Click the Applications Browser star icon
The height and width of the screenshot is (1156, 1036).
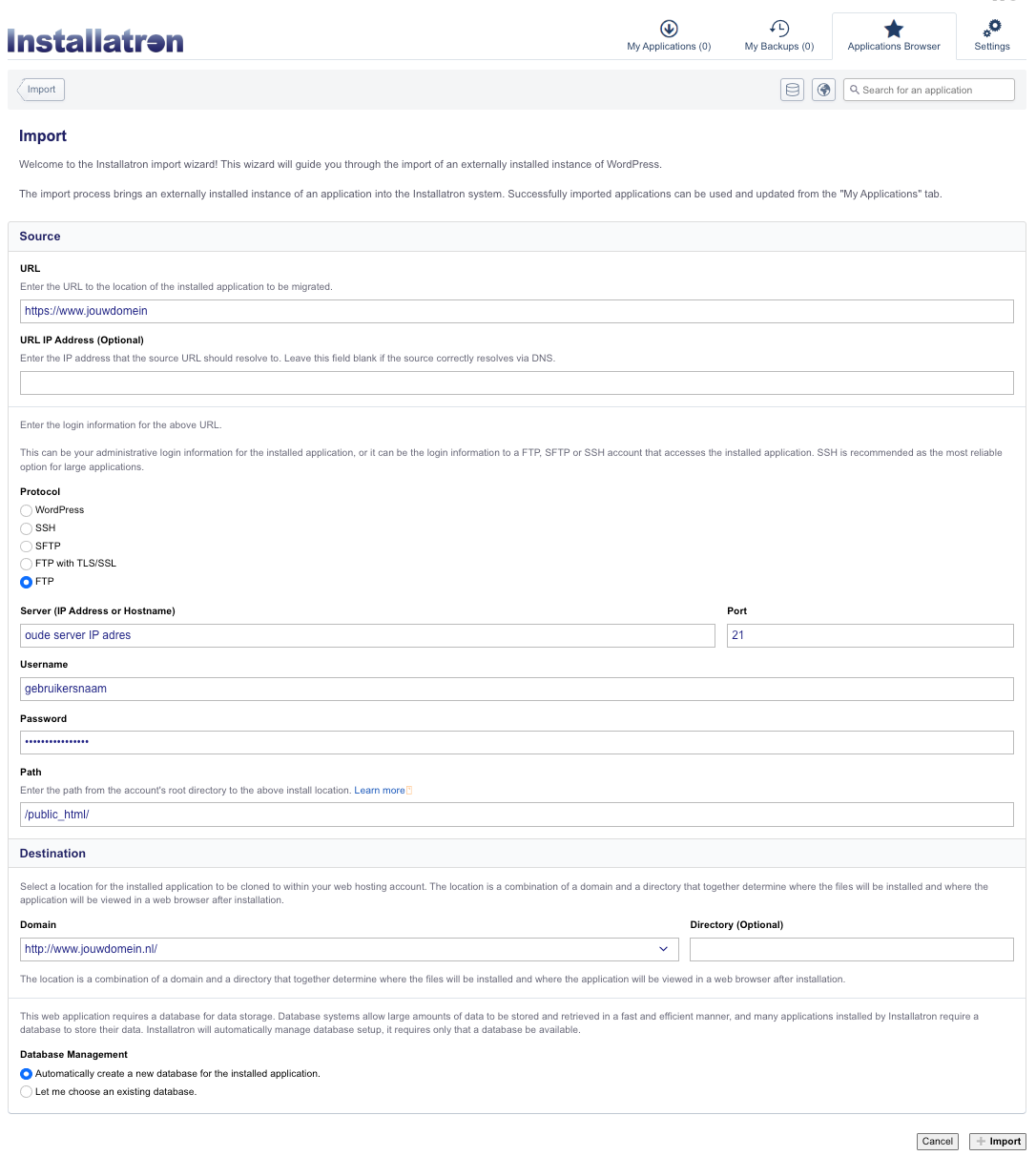tap(894, 29)
